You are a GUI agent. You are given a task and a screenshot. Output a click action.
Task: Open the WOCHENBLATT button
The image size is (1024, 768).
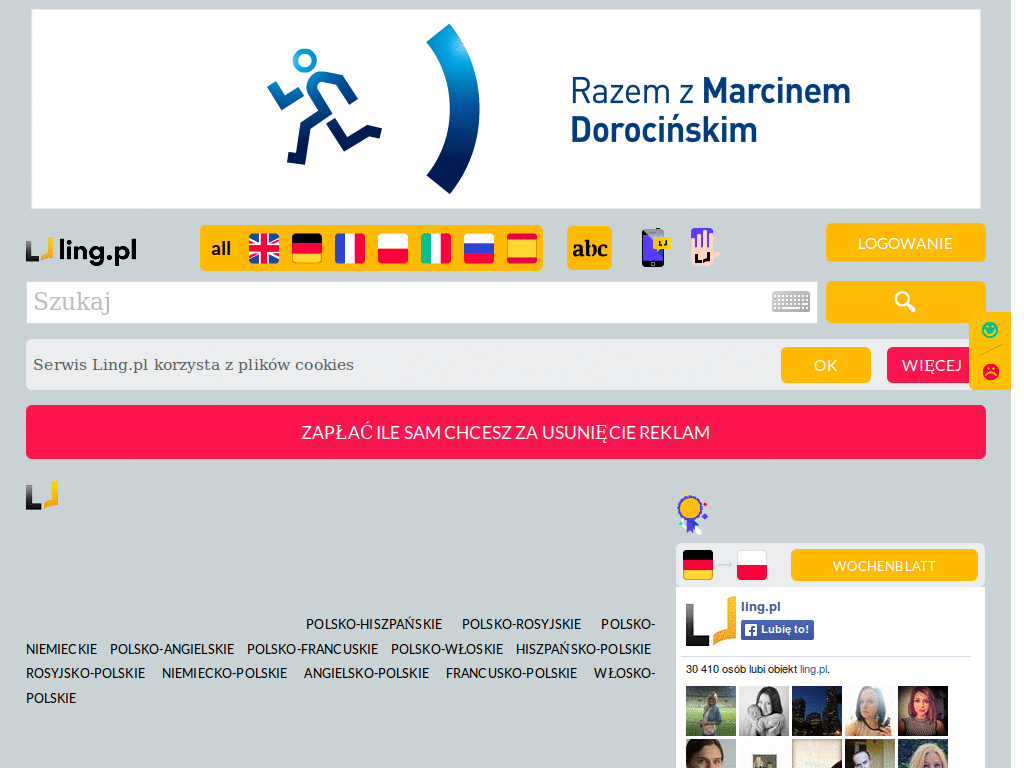click(884, 566)
